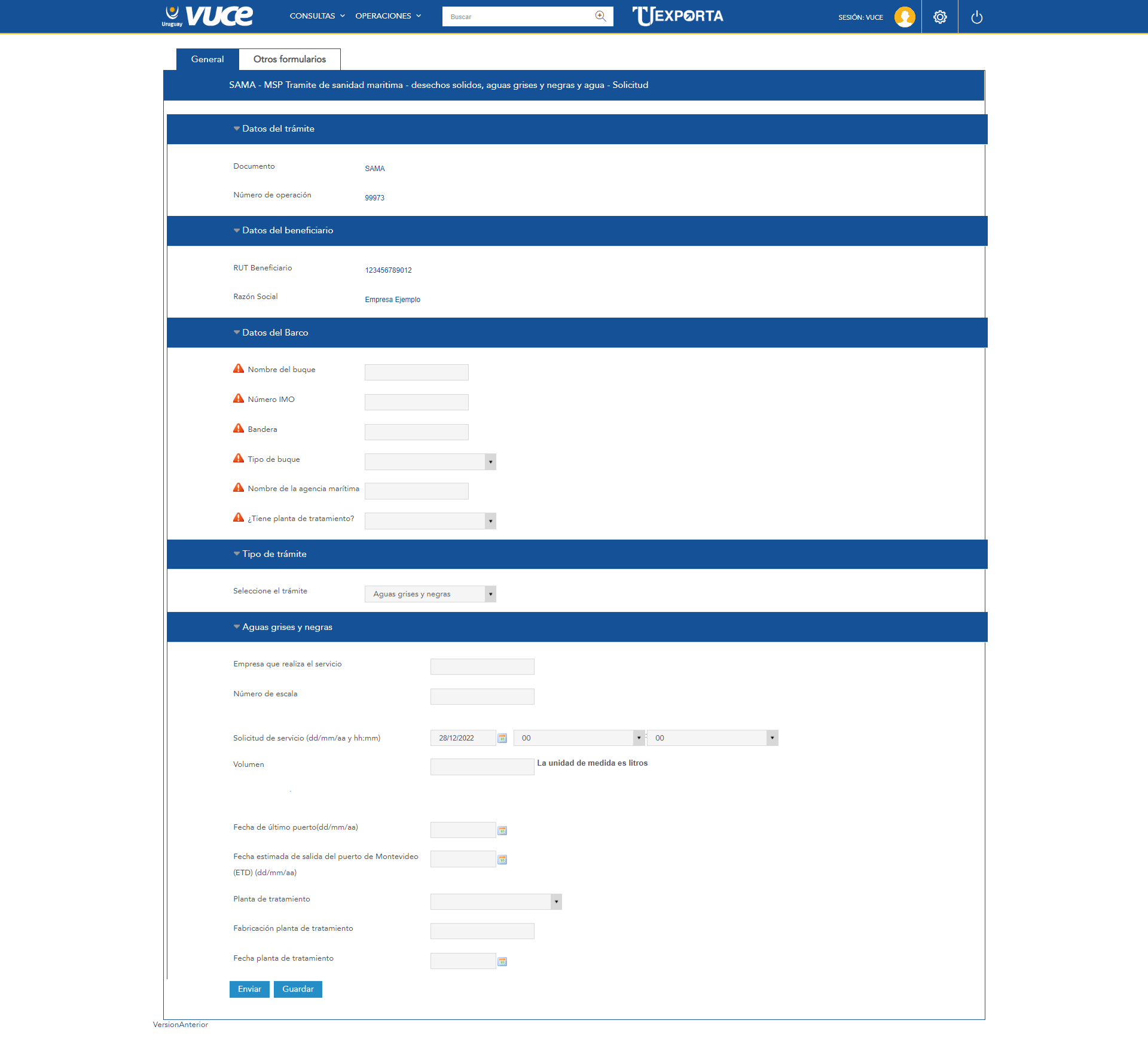Open the CONSULTAS menu

click(317, 16)
